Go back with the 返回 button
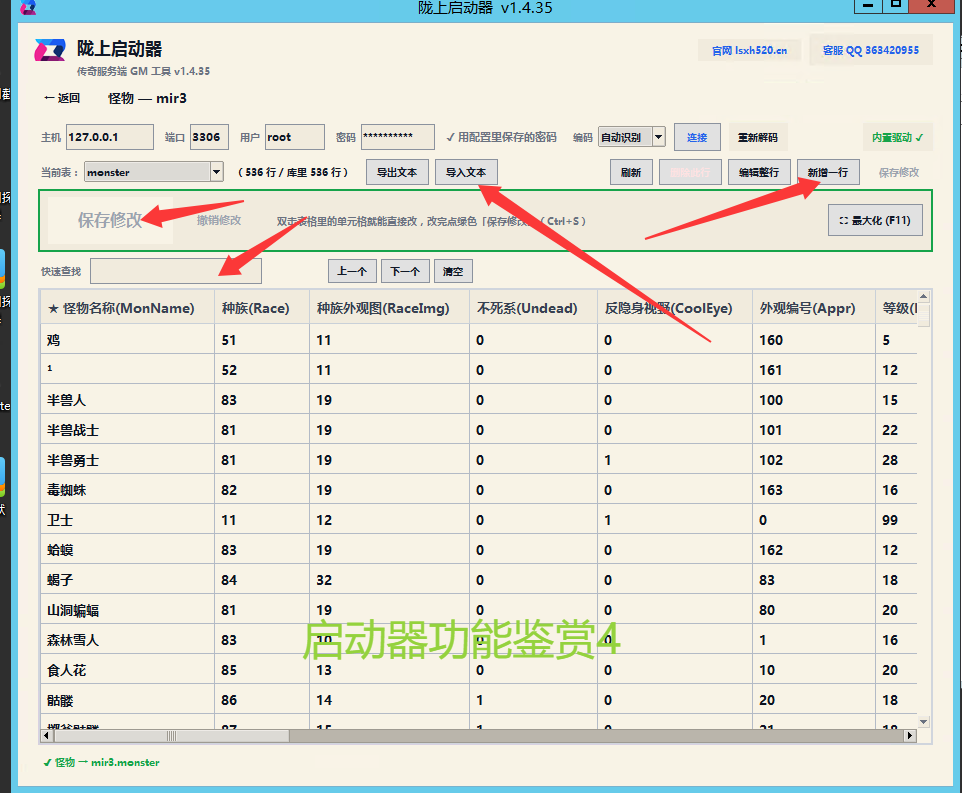This screenshot has height=793, width=962. 62,98
